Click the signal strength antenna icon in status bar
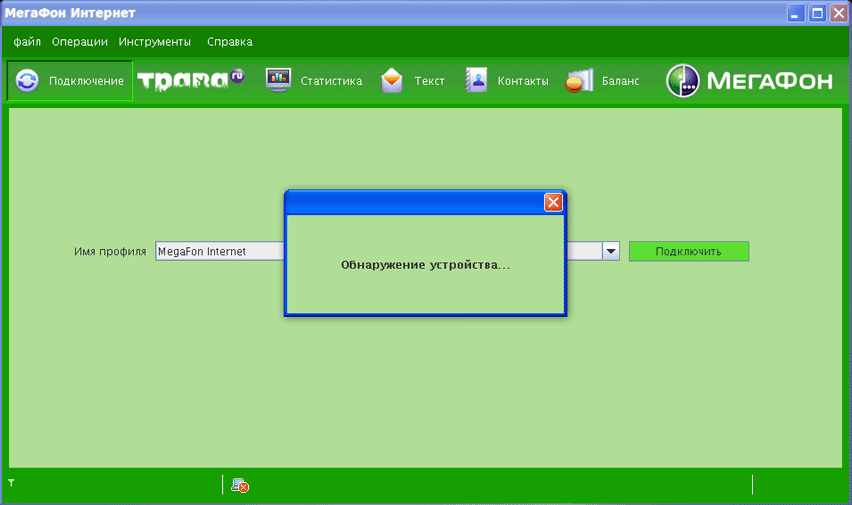This screenshot has width=852, height=505. click(11, 483)
